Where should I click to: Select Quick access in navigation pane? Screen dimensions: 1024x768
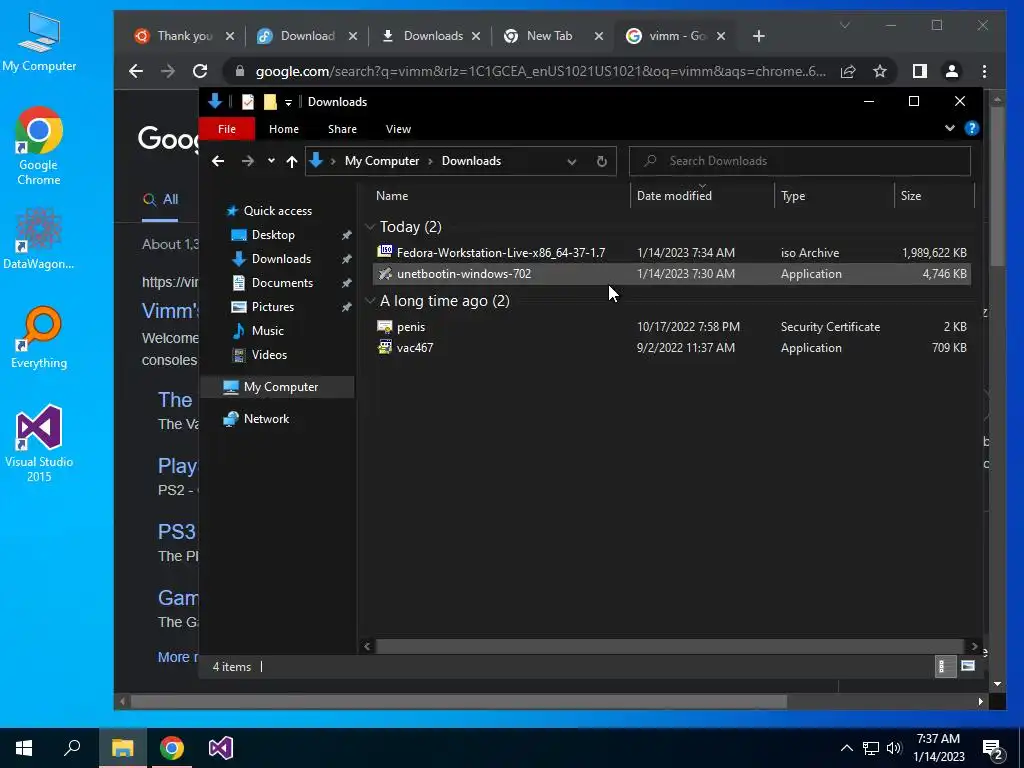tap(278, 210)
